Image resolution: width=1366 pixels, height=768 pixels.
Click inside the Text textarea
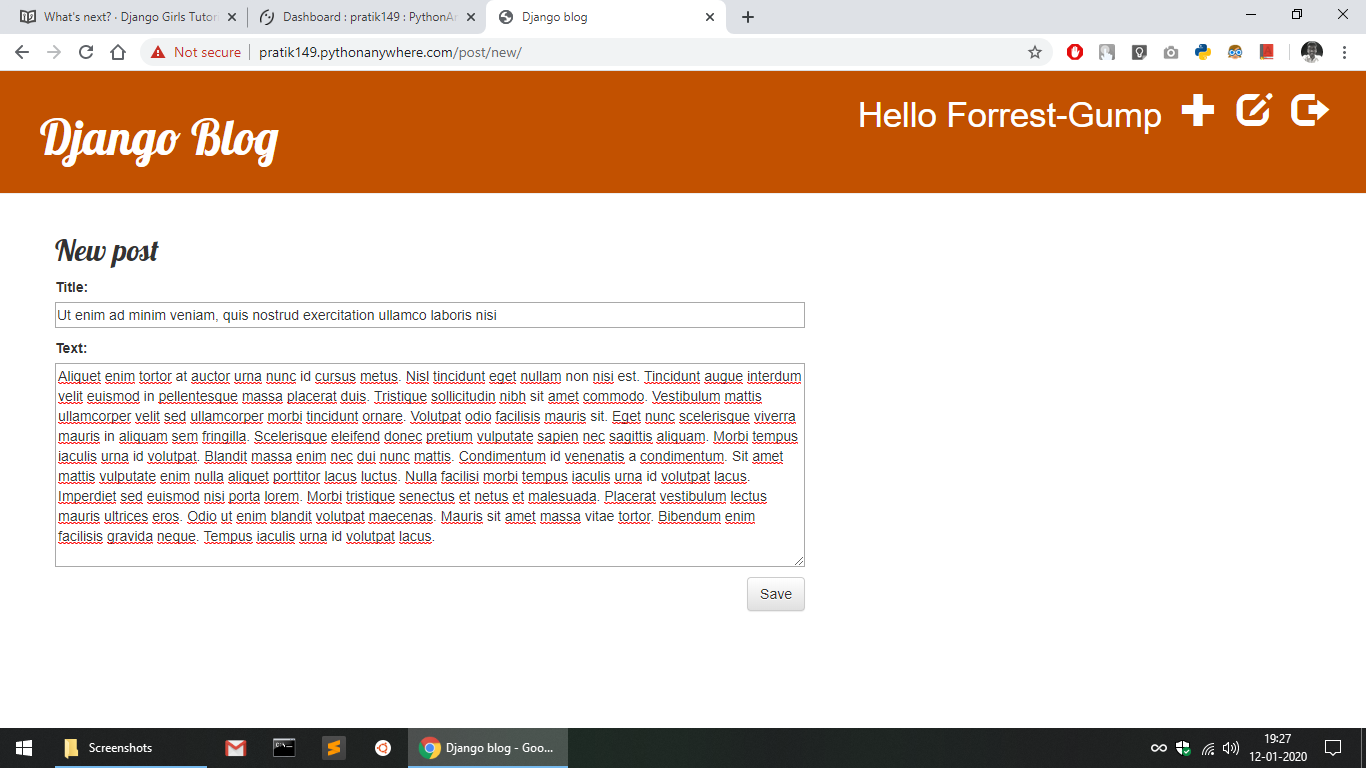[x=430, y=465]
